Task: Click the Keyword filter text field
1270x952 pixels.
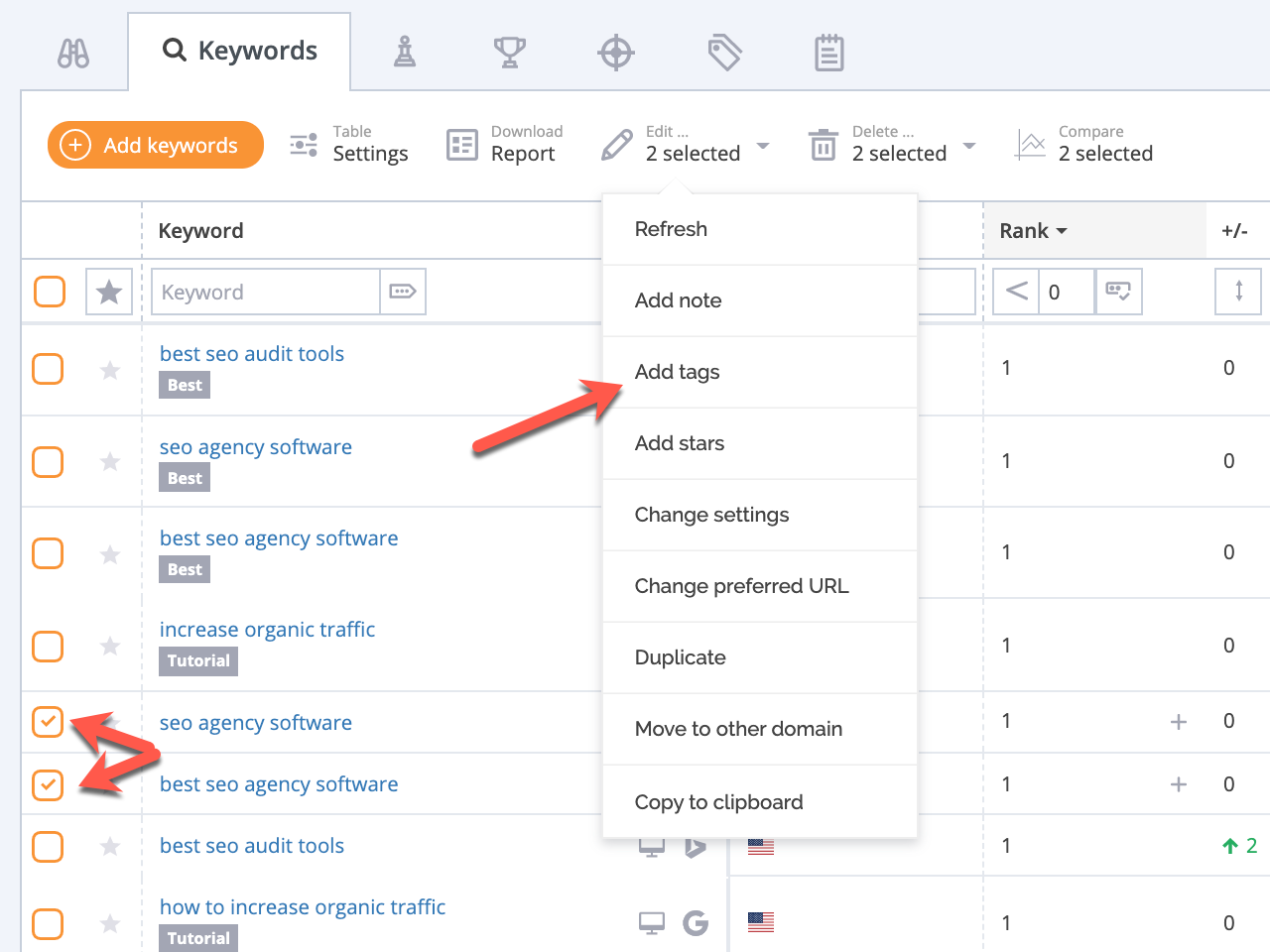Action: point(266,293)
